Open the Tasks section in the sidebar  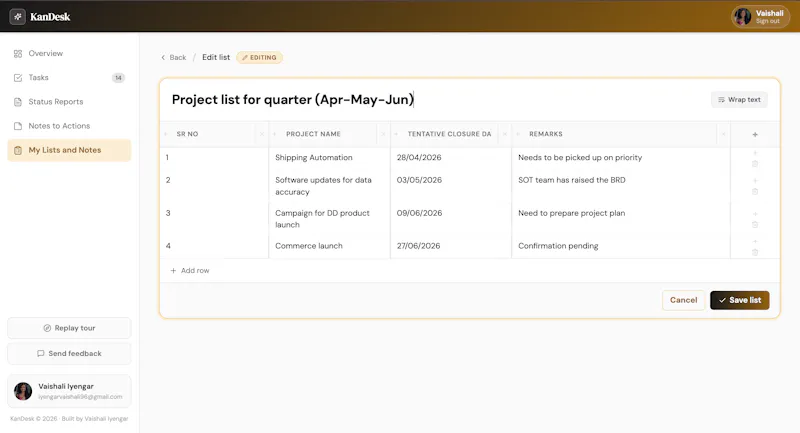click(x=69, y=78)
